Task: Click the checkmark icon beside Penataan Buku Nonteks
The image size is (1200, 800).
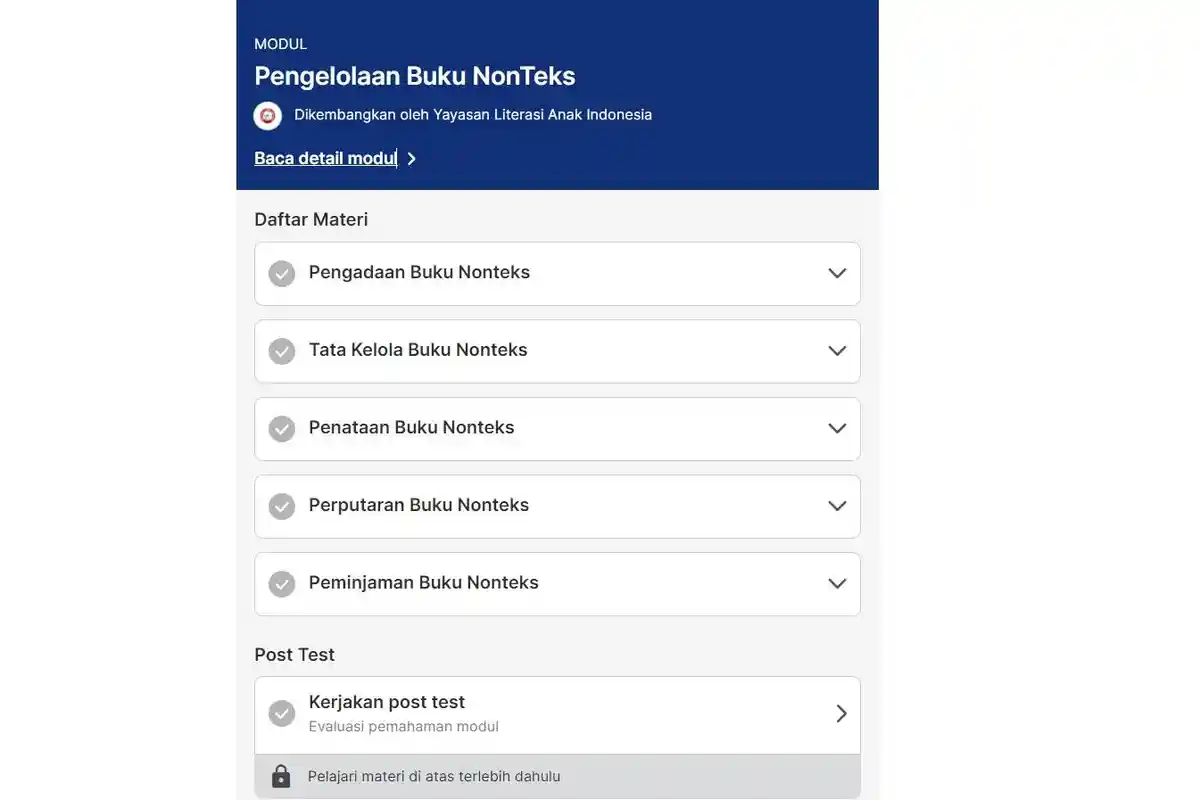Action: pos(281,428)
